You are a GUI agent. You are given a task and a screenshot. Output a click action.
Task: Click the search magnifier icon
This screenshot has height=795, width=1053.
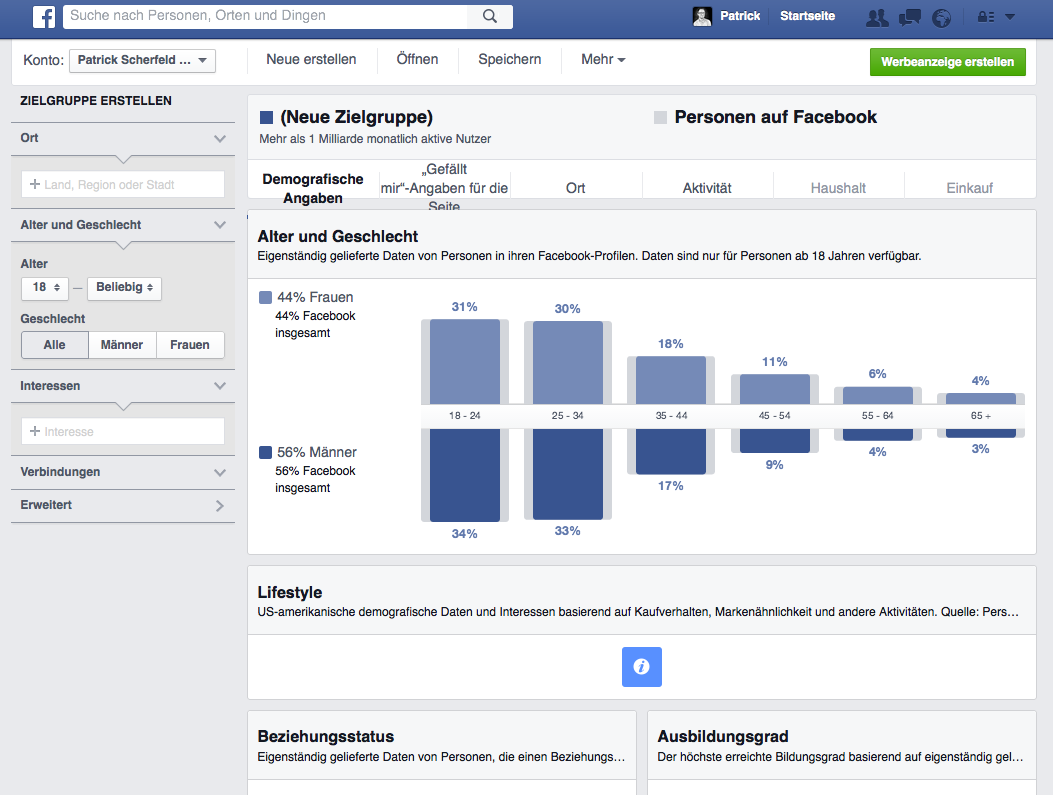490,16
